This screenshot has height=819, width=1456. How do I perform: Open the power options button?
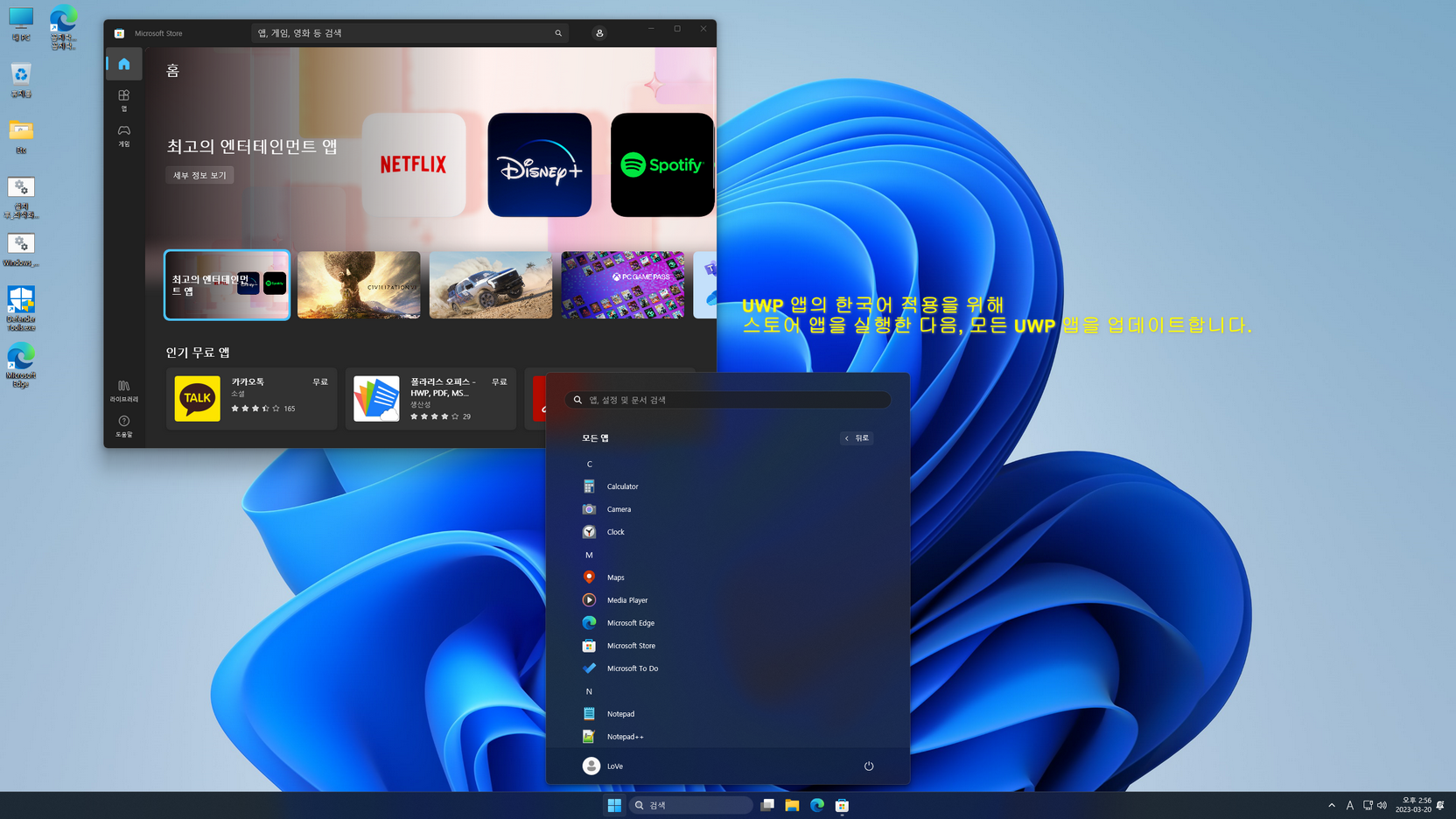click(x=869, y=766)
